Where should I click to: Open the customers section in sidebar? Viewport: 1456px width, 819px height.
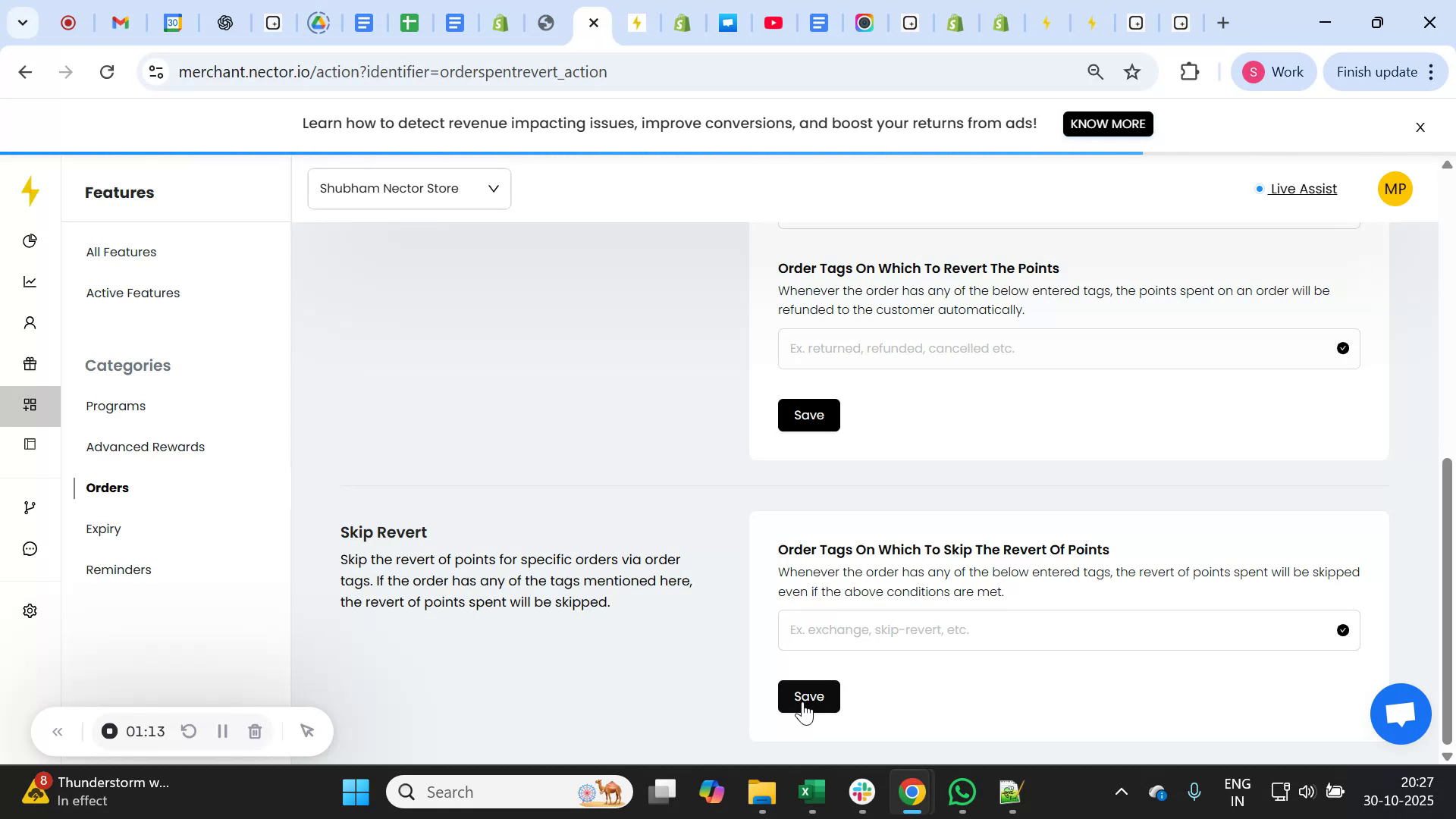(x=30, y=322)
